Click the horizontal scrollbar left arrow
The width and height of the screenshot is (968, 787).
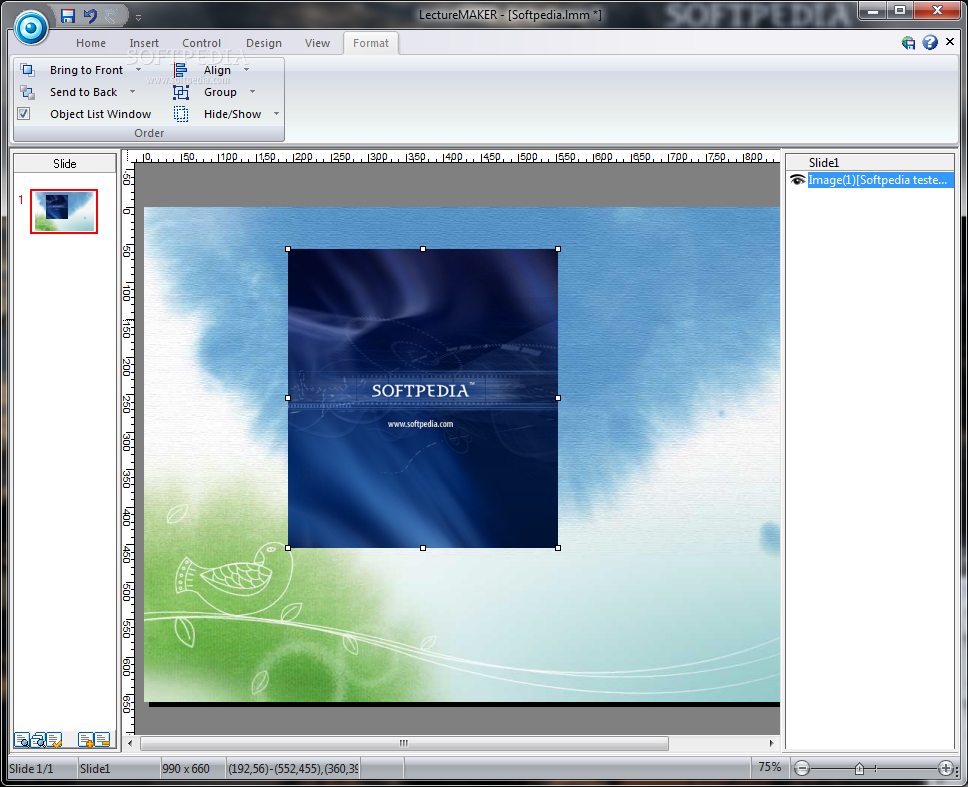pos(130,743)
